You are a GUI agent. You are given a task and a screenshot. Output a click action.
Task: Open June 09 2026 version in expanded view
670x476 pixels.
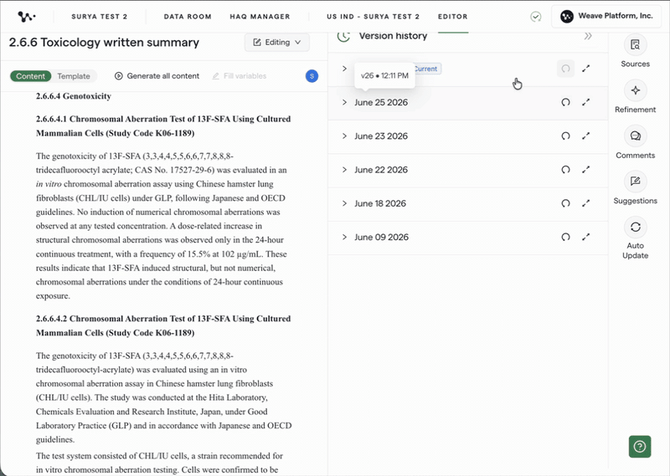586,237
